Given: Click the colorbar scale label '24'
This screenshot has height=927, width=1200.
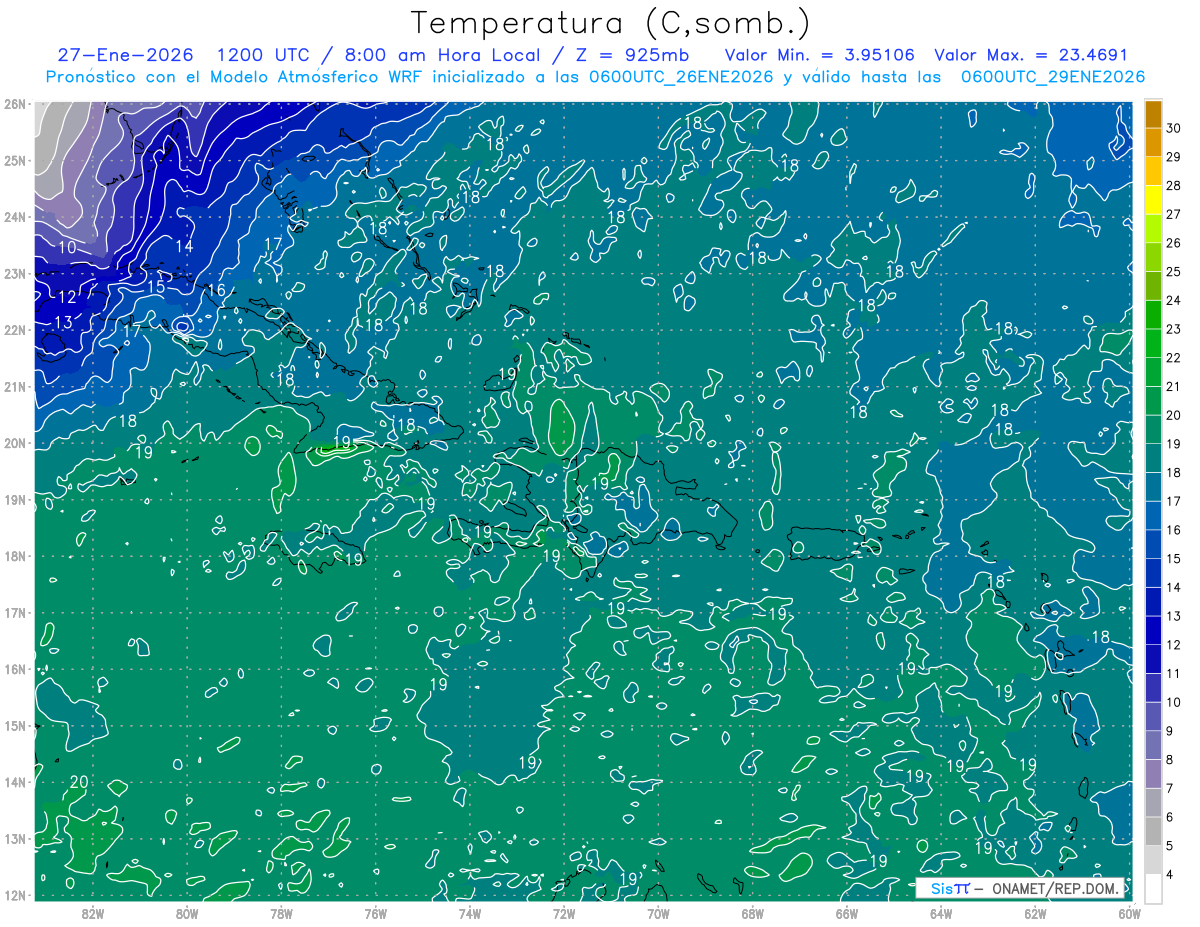Looking at the screenshot, I should (x=1174, y=300).
